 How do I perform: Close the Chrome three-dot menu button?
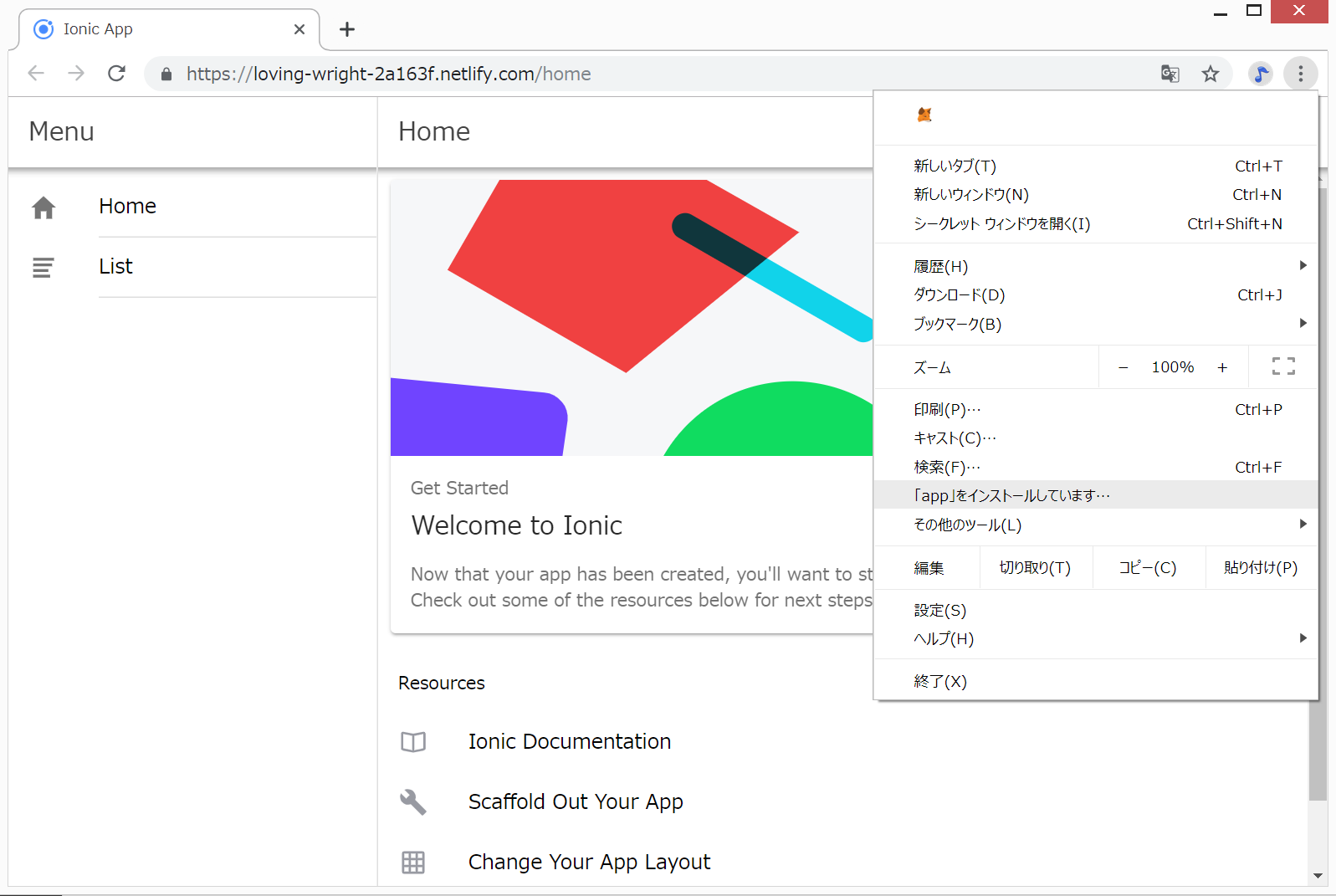1301,74
